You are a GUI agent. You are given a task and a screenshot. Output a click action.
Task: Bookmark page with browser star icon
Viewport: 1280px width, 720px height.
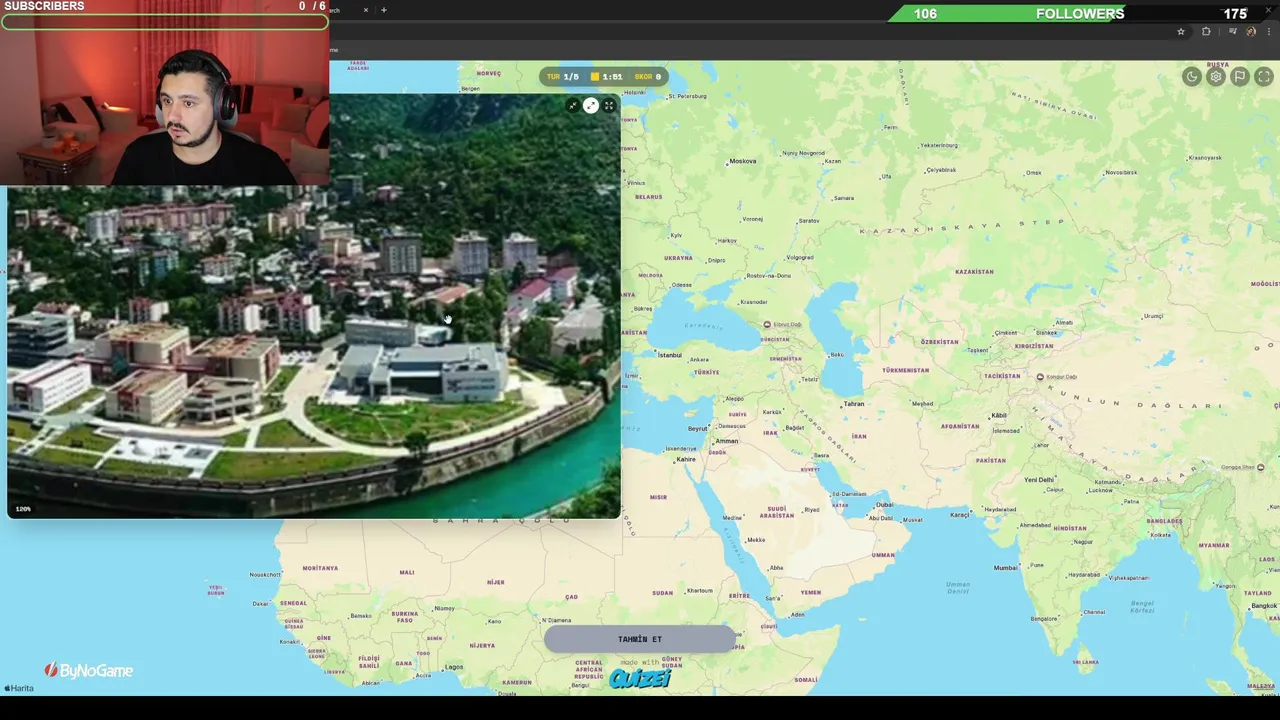[1181, 32]
